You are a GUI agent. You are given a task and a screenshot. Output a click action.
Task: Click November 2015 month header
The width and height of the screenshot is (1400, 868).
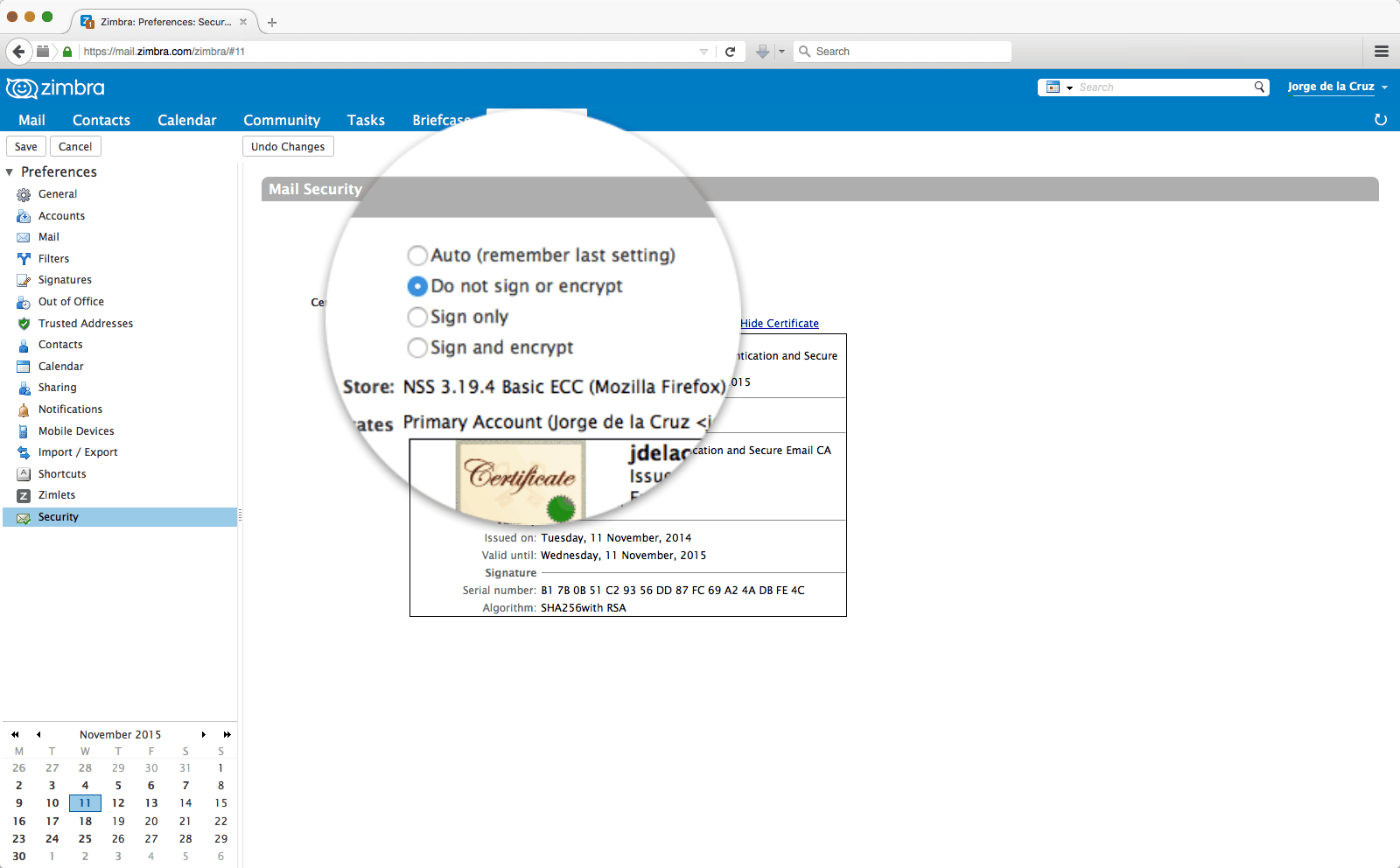(120, 735)
